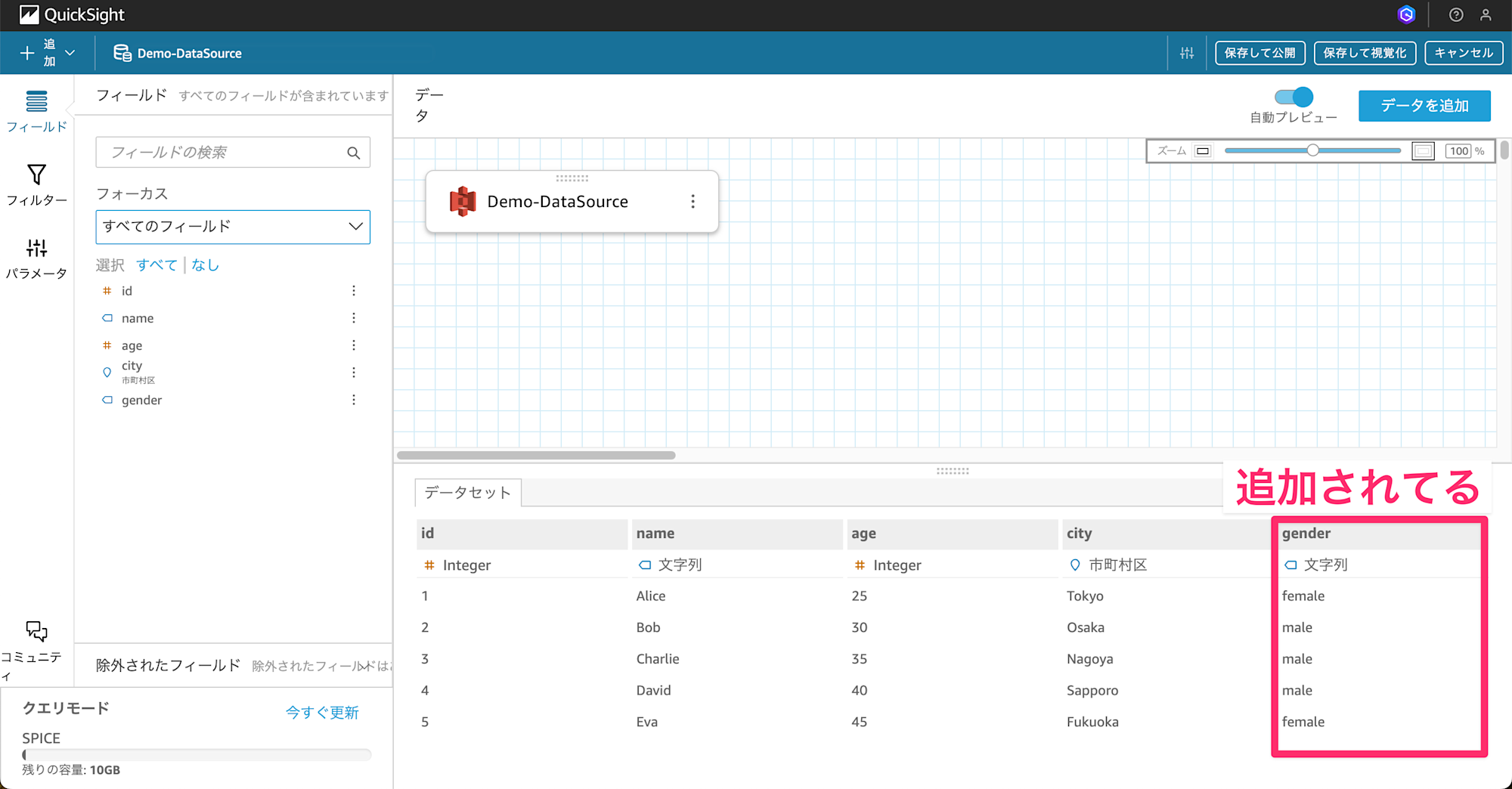Click the city column header
This screenshot has width=1512, height=789.
click(1167, 534)
